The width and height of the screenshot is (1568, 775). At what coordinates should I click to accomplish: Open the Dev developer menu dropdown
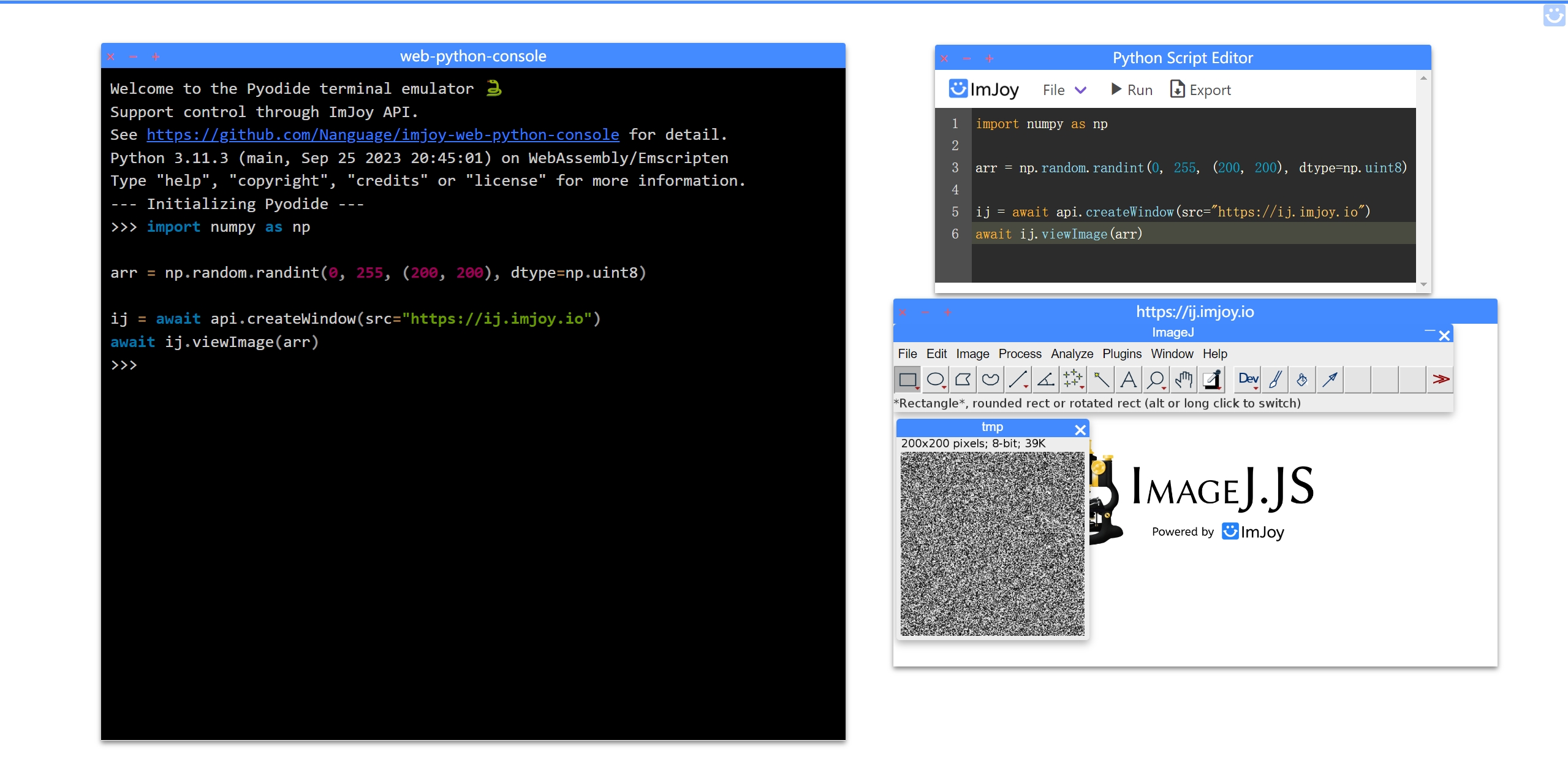[x=1248, y=380]
